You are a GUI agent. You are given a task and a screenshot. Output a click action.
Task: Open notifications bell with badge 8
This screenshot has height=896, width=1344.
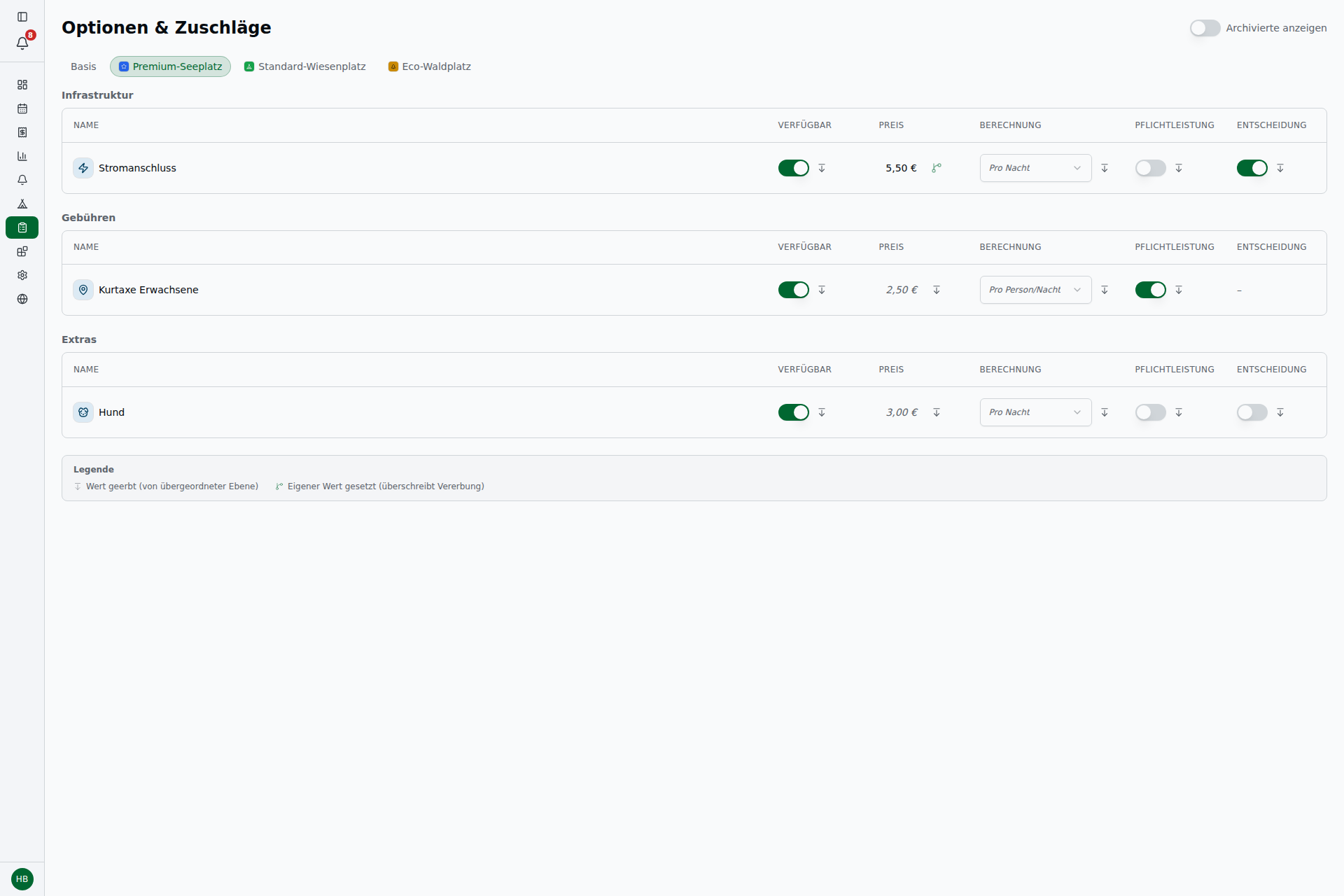coord(22,43)
